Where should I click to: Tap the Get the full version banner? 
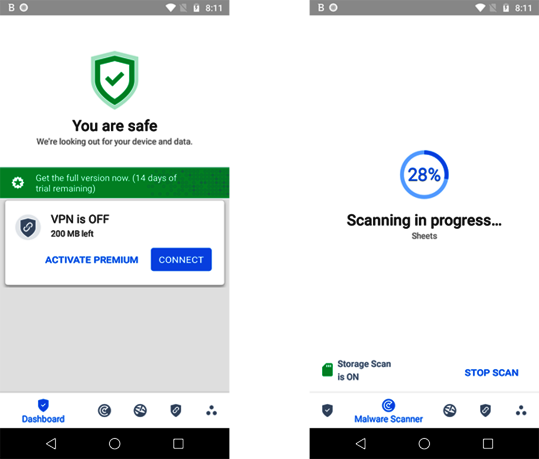coord(114,183)
